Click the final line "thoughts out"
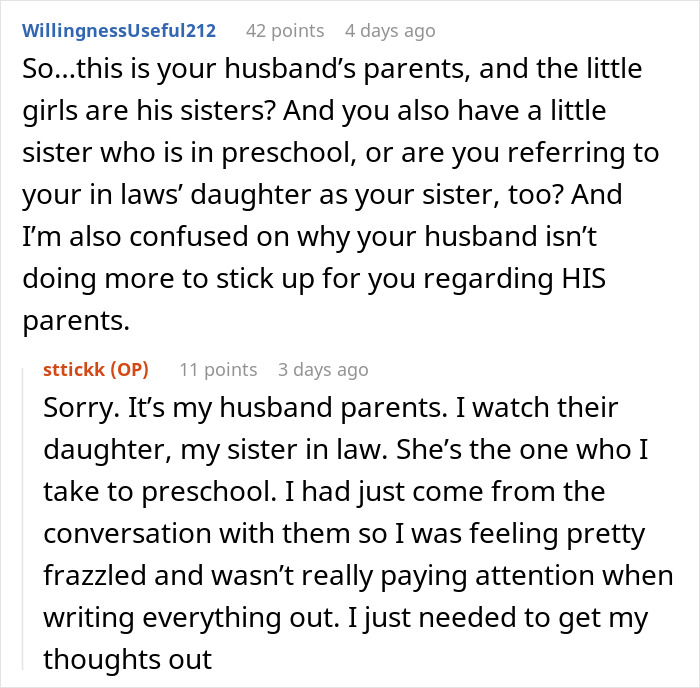Screen dimensions: 700x688 coord(126,660)
